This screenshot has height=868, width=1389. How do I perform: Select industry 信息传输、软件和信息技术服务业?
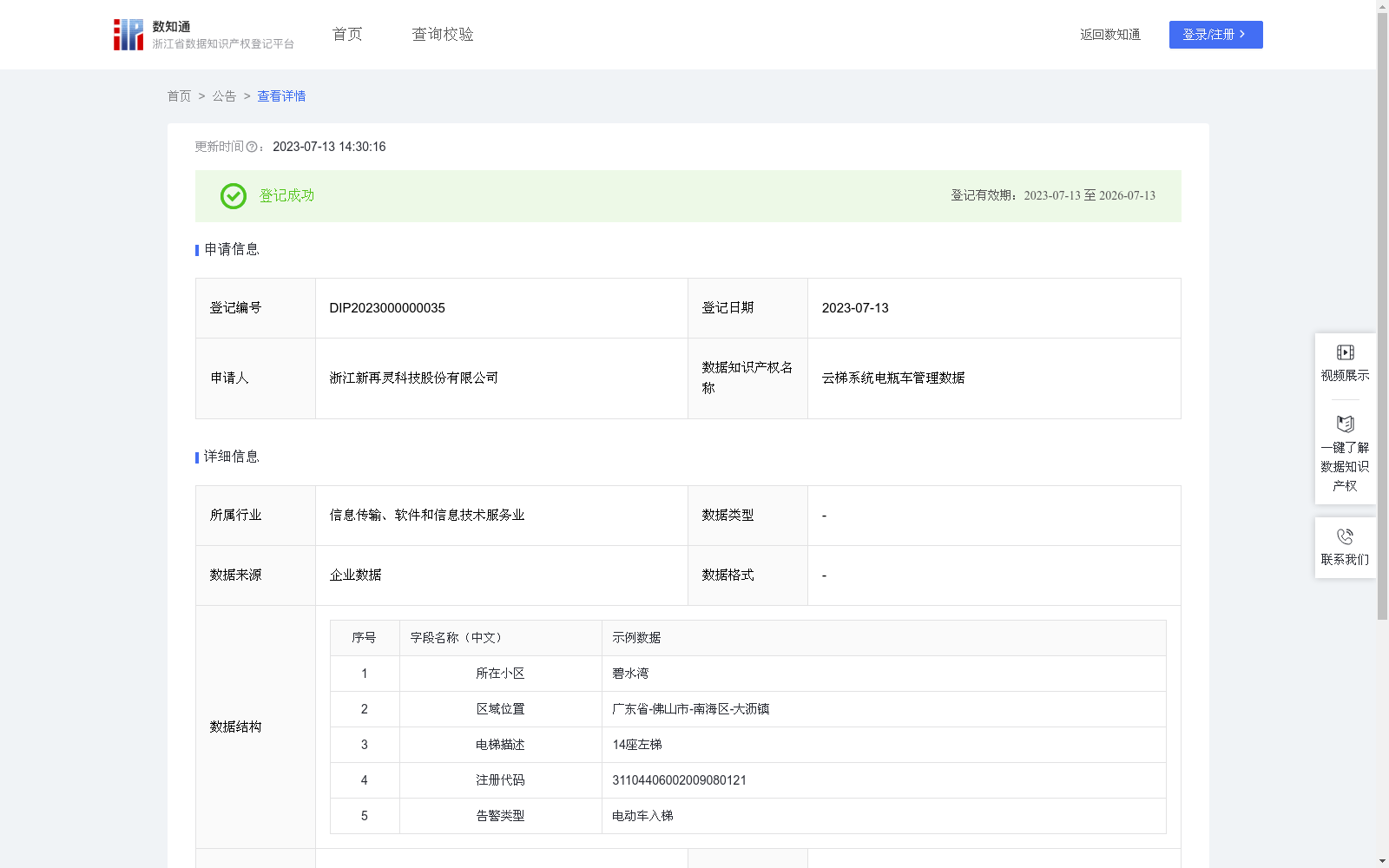point(427,516)
